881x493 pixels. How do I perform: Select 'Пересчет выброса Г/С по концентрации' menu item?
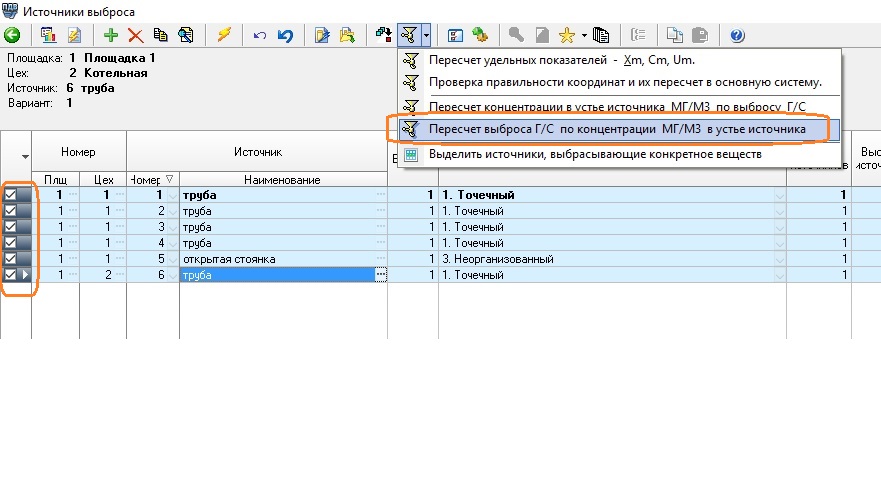click(616, 129)
